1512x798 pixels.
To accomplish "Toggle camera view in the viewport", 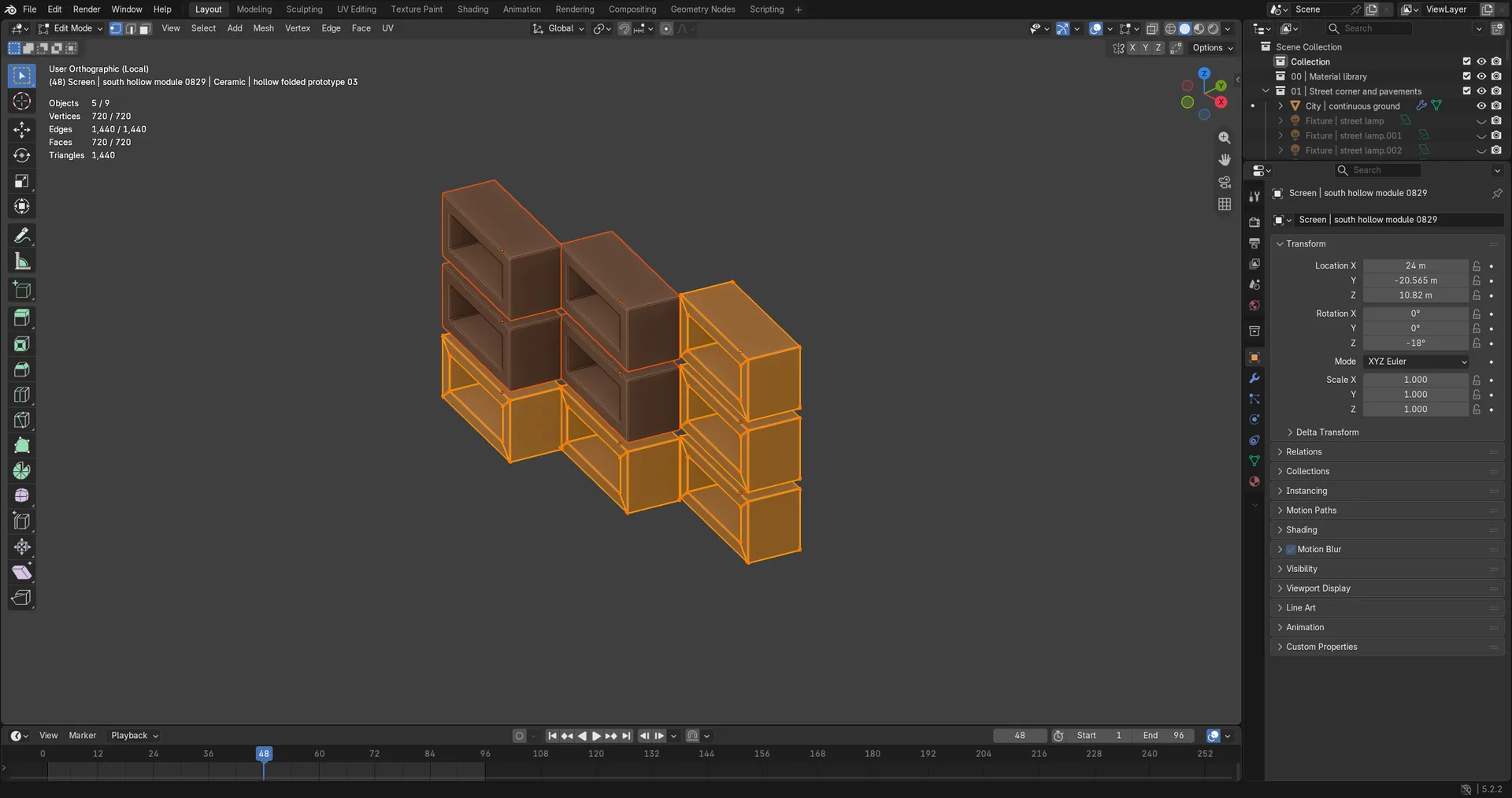I will point(1225,182).
